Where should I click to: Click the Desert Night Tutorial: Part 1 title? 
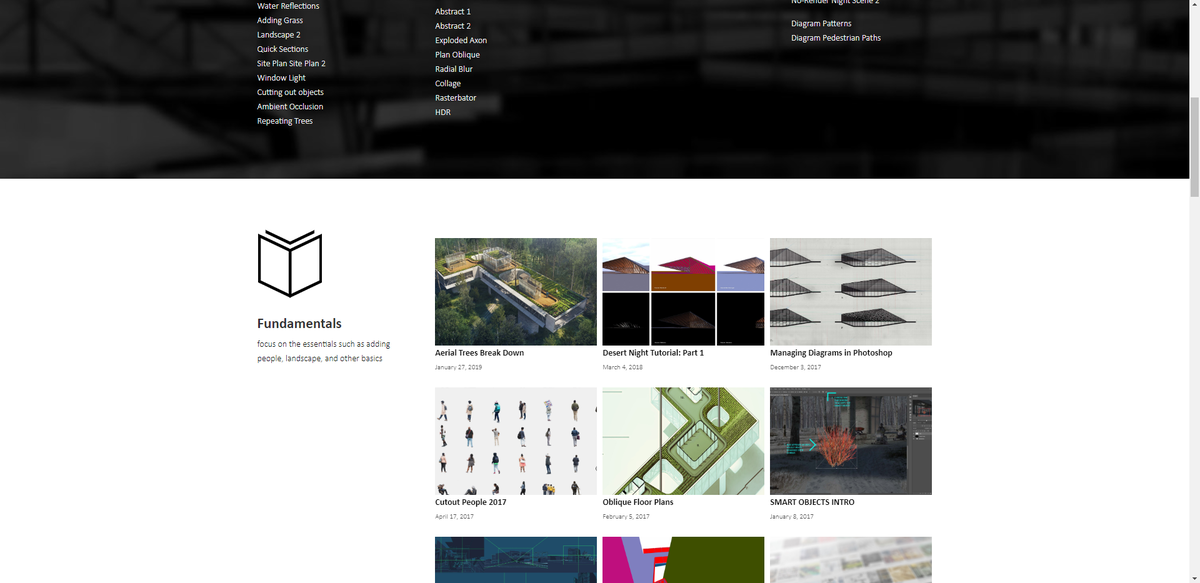click(653, 353)
